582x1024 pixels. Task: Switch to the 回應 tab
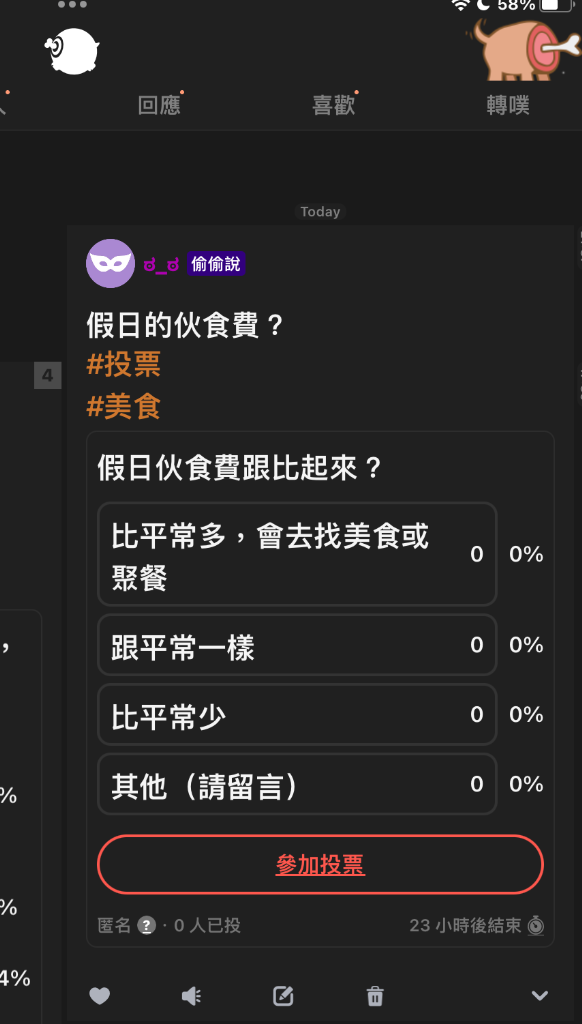[x=159, y=105]
